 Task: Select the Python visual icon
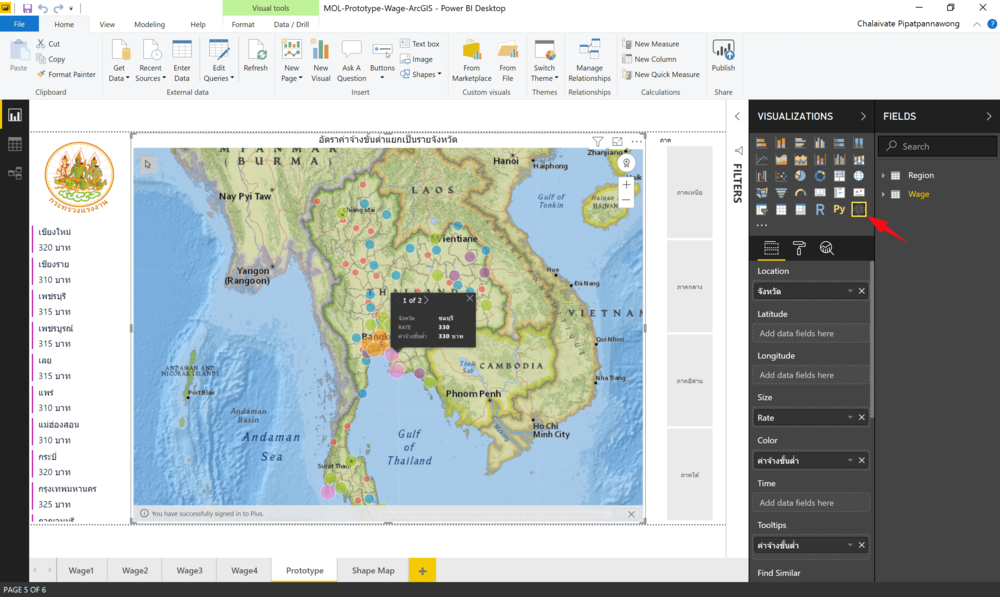click(x=839, y=209)
